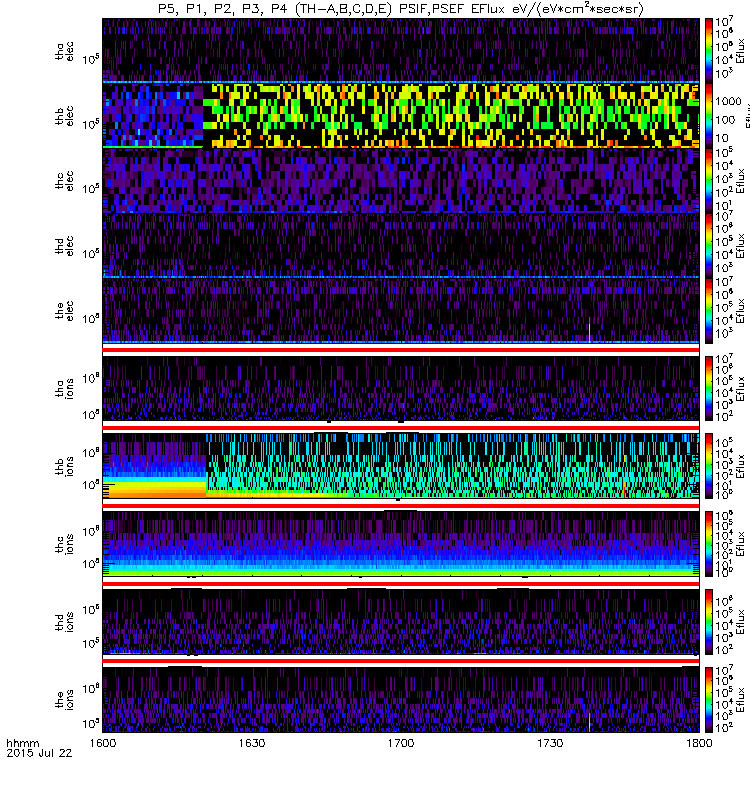Click inside the tha elec spectrogram panel

click(401, 51)
